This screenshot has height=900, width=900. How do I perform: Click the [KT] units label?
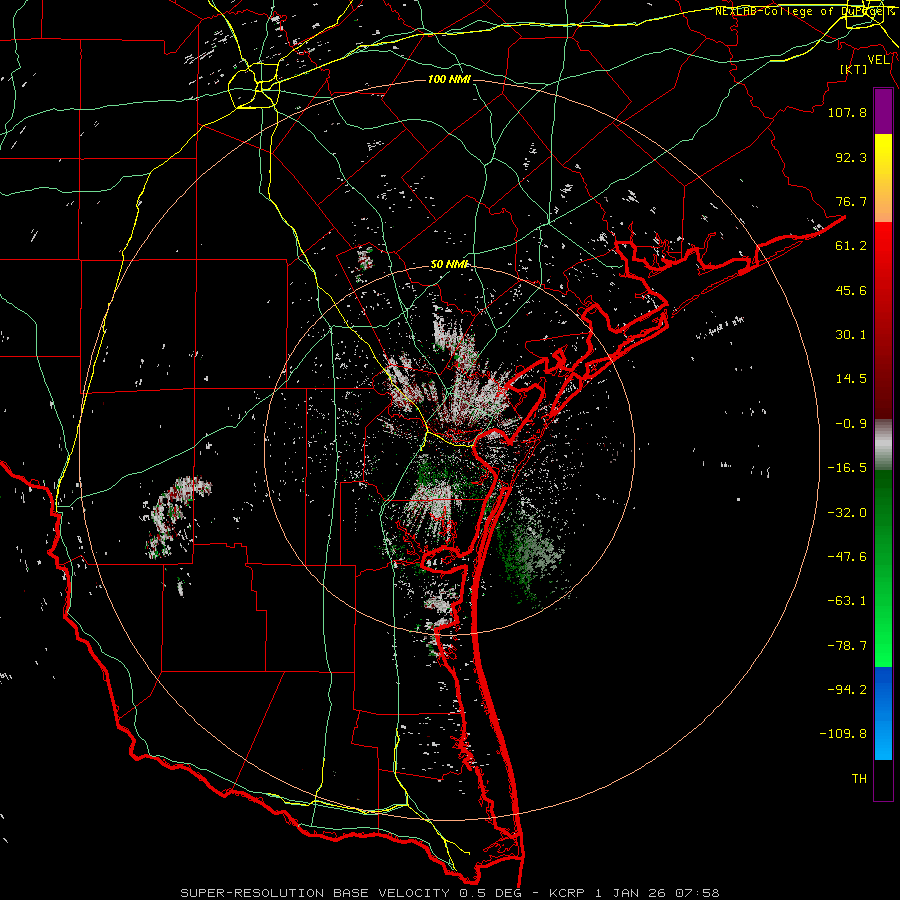coord(854,69)
